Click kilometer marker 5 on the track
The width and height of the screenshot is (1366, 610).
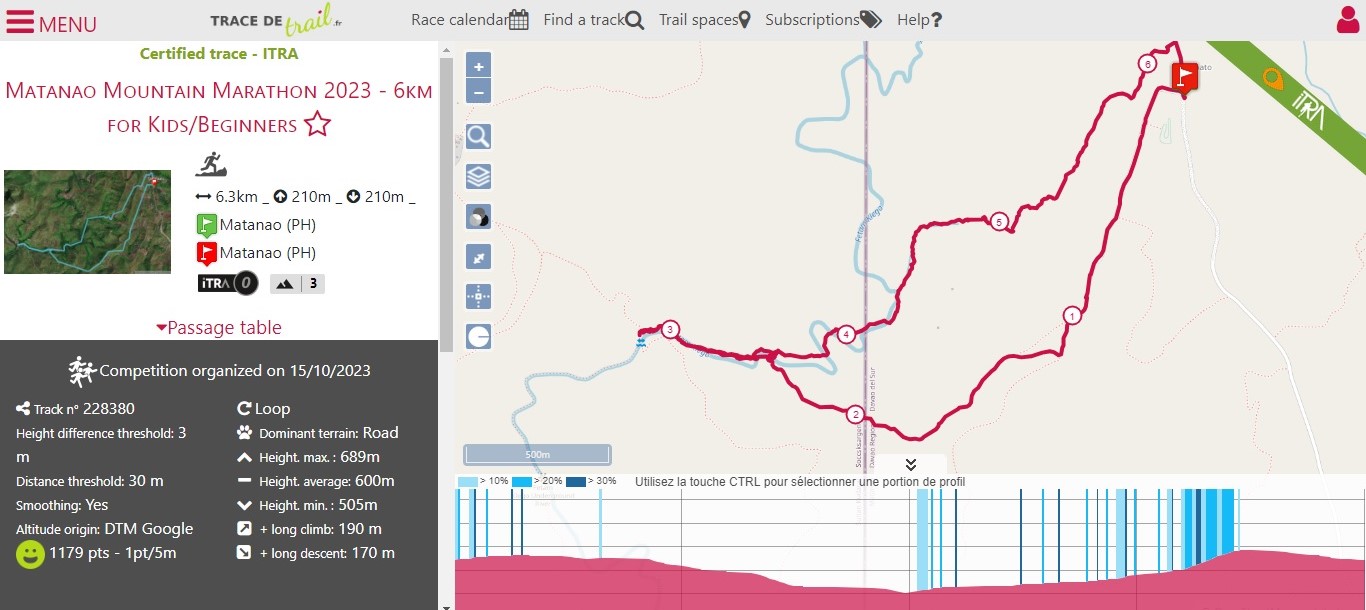click(998, 222)
